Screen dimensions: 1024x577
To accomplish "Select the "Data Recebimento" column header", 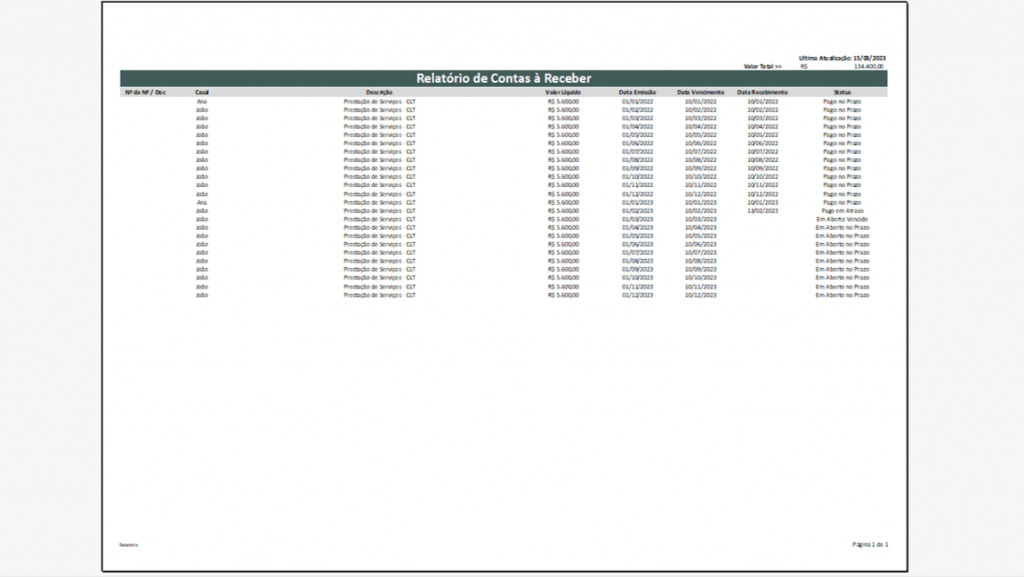I will tap(762, 93).
